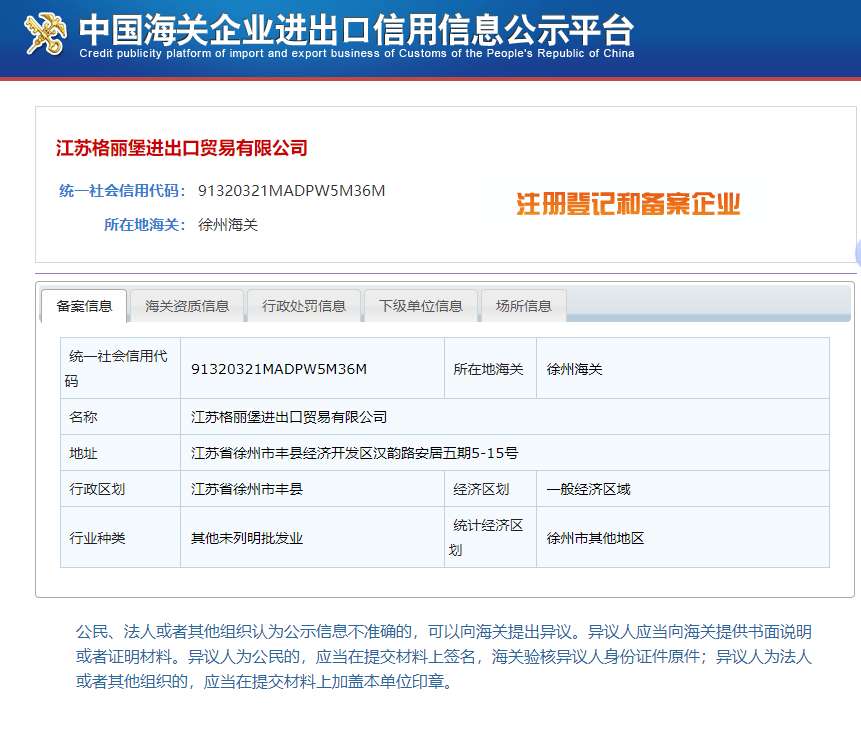Image resolution: width=861 pixels, height=730 pixels.
Task: Click the platform title 中国海关企业进出口信用信息公示平台
Action: pos(356,29)
